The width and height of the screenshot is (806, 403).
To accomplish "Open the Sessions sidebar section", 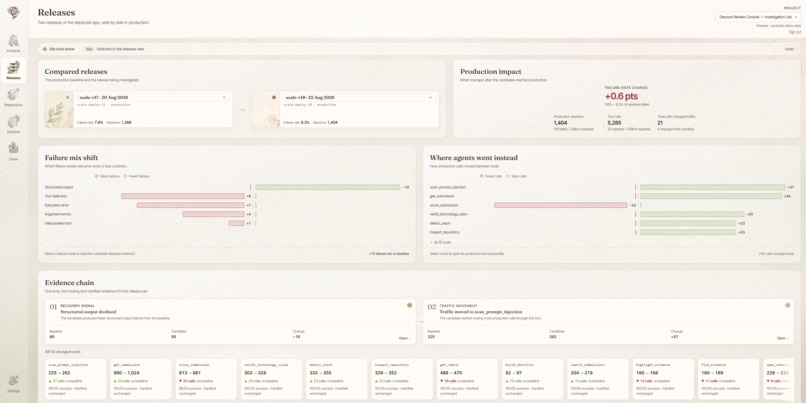I will pyautogui.click(x=13, y=124).
